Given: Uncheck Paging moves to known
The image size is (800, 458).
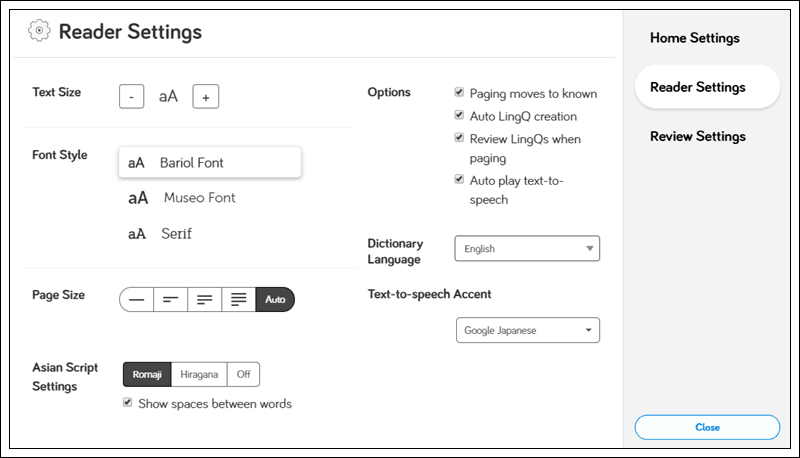Looking at the screenshot, I should [459, 93].
